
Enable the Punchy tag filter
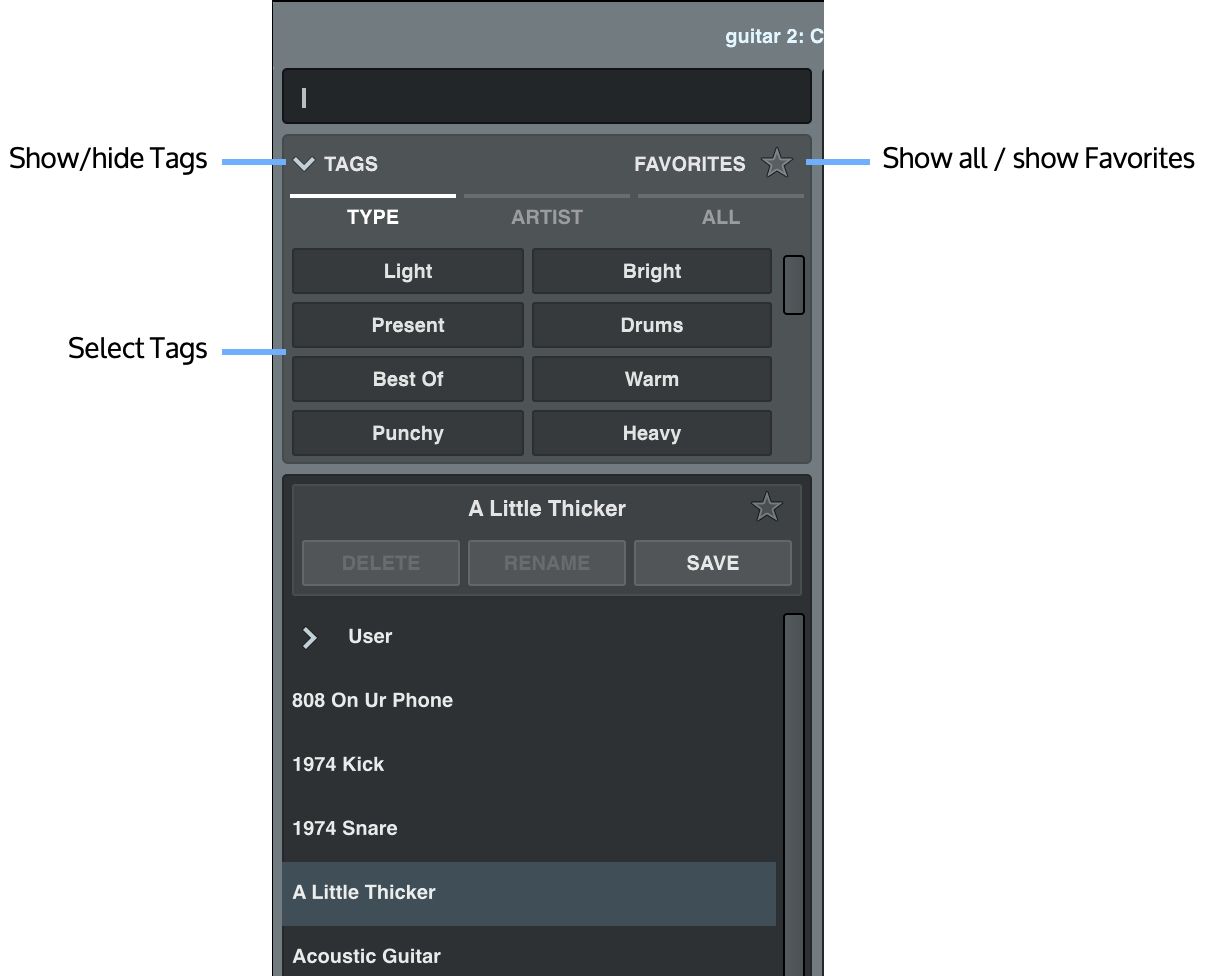click(x=407, y=433)
